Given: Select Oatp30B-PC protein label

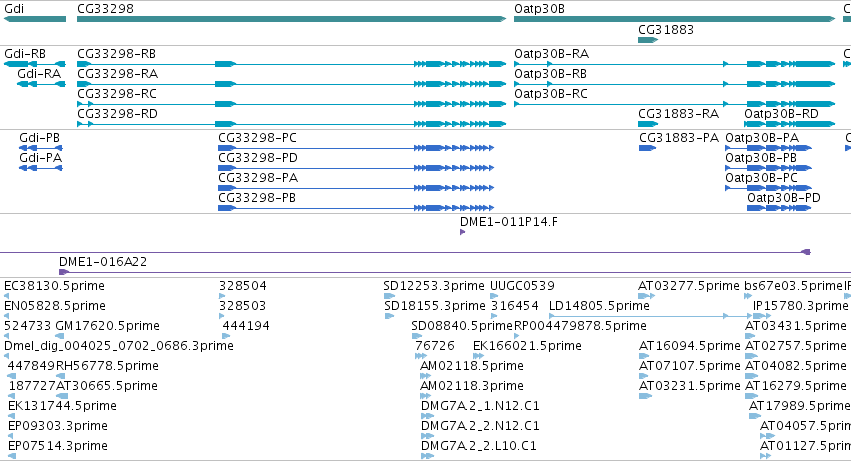Looking at the screenshot, I should 761,178.
